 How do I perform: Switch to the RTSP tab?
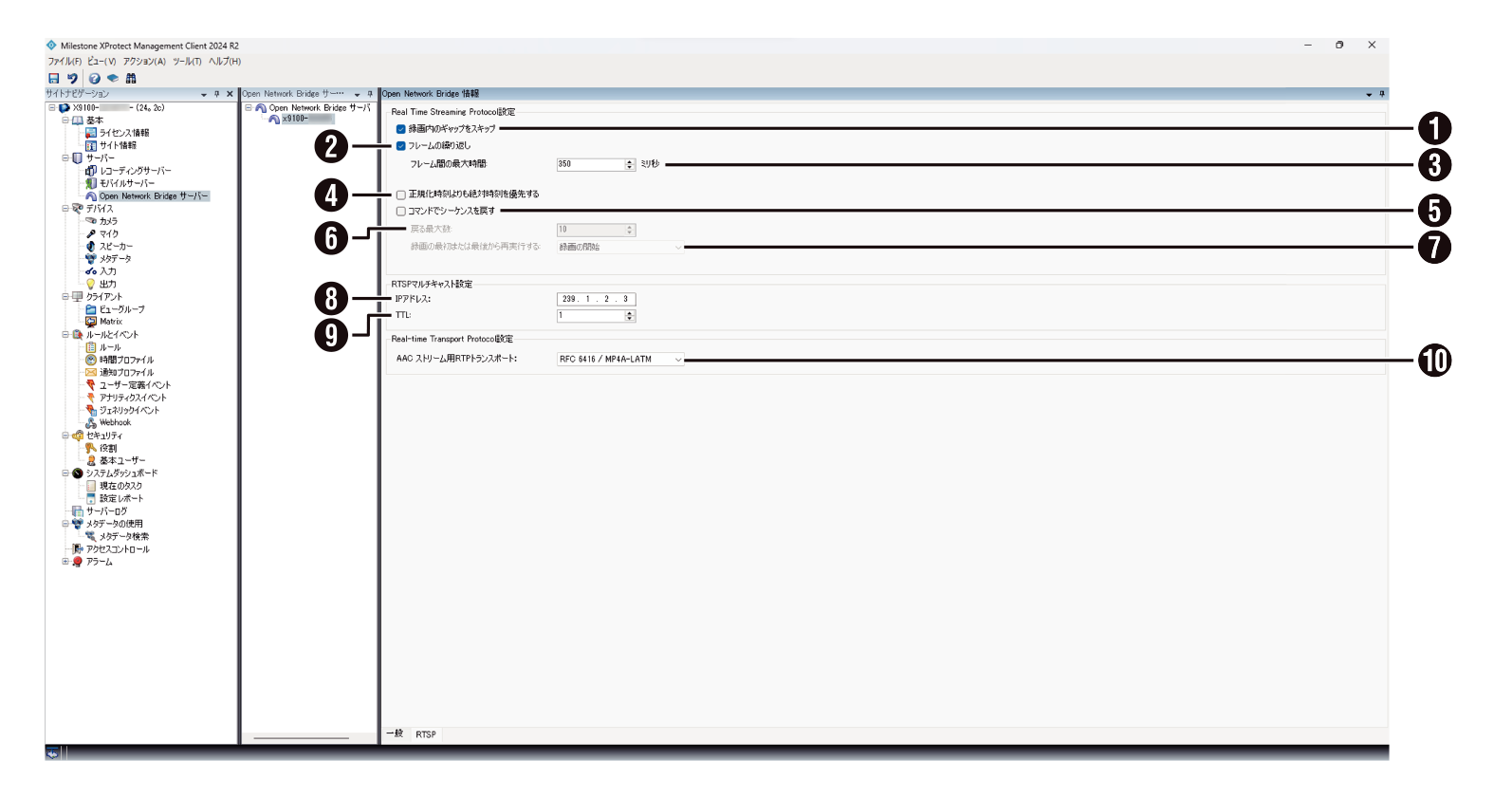click(426, 734)
